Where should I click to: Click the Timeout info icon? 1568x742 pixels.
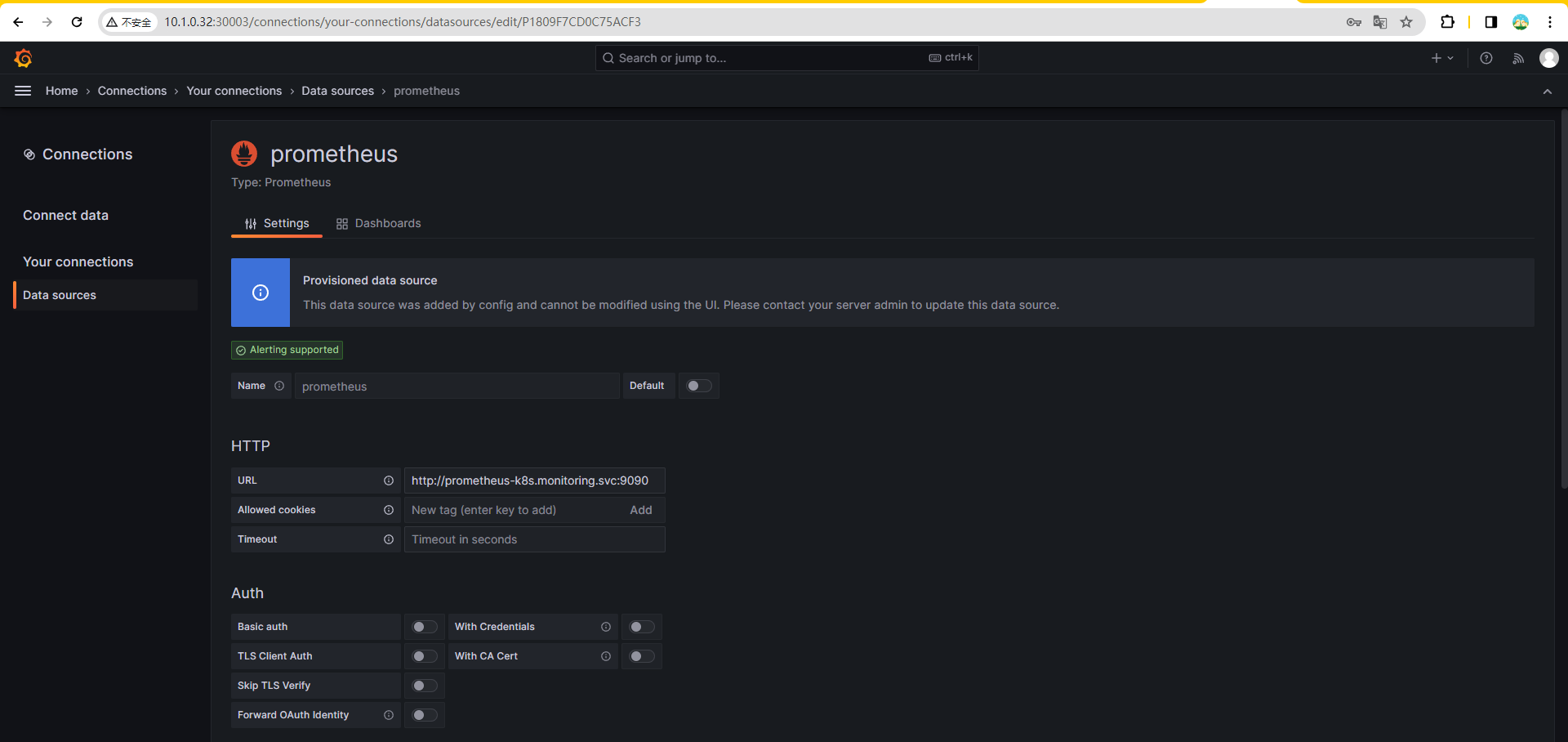(389, 539)
